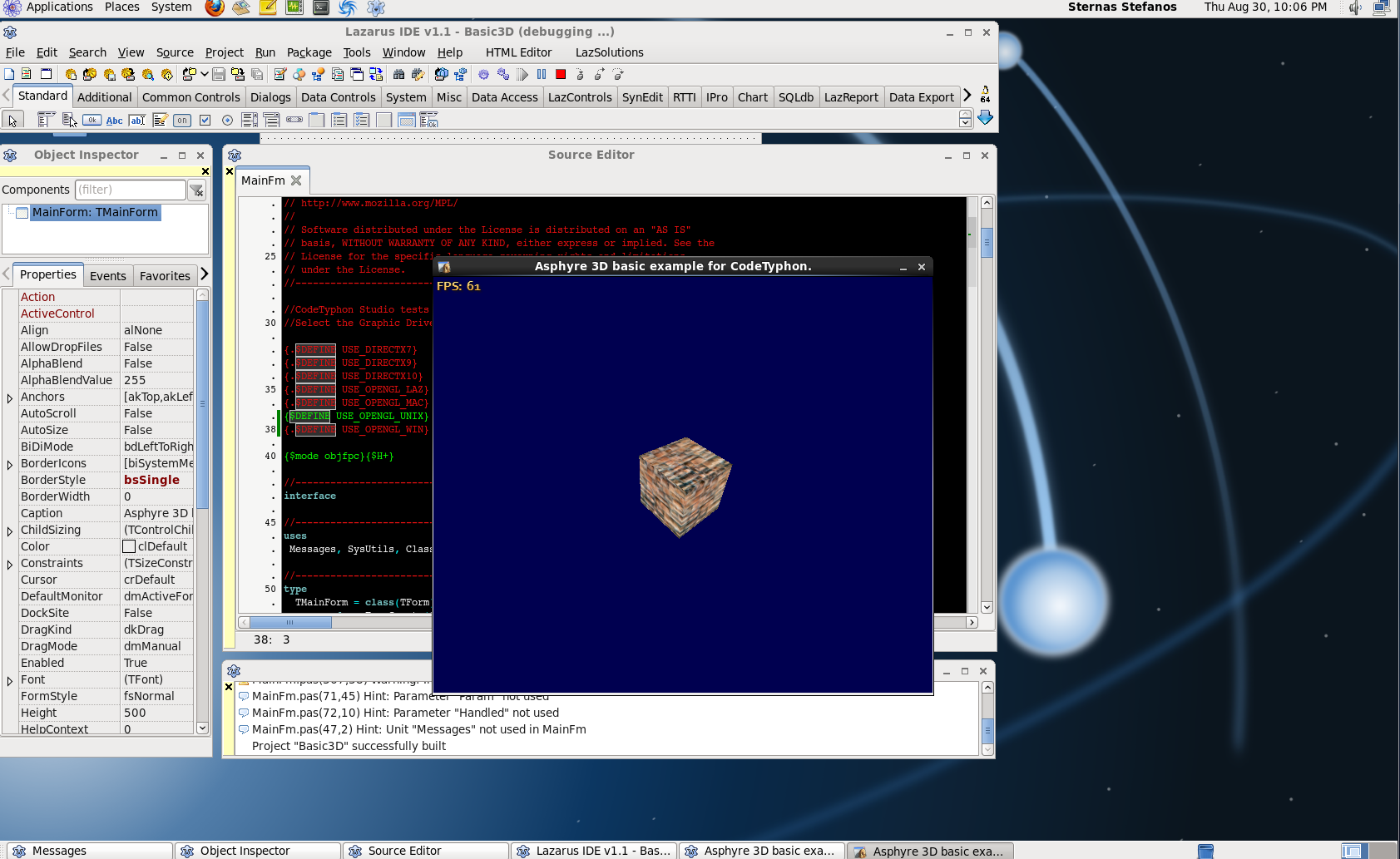This screenshot has width=1400, height=859.
Task: Click the green Run triangle icon
Action: (522, 74)
